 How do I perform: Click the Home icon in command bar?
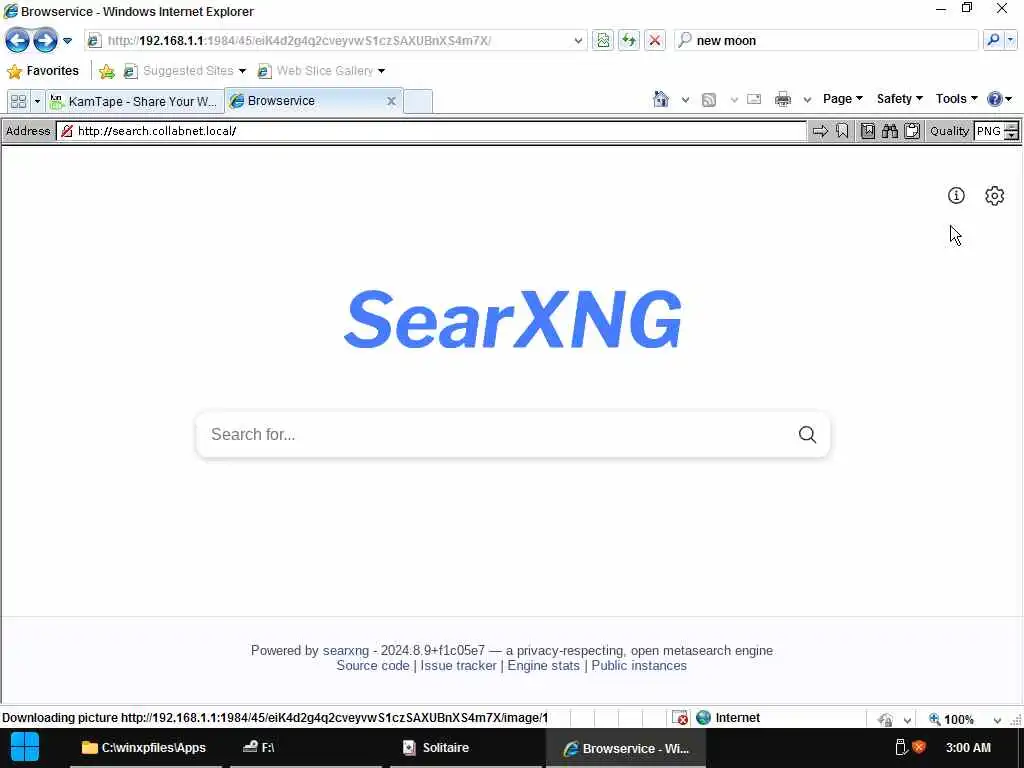661,99
